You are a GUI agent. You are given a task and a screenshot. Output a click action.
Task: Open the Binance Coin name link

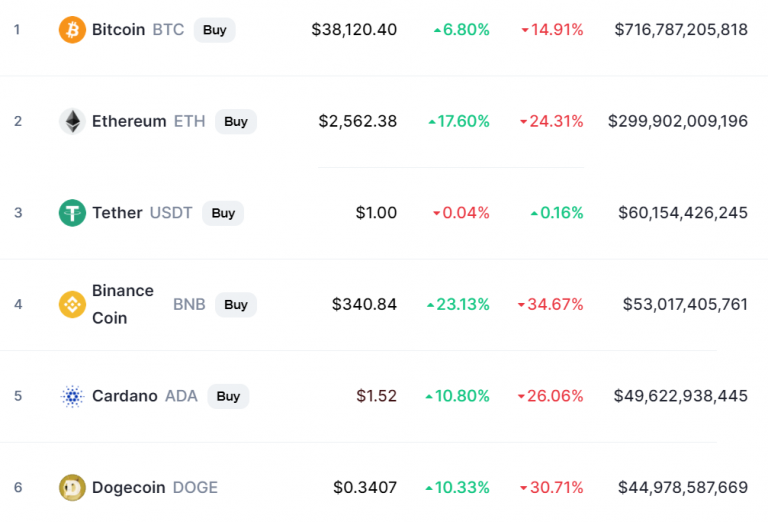coord(123,304)
